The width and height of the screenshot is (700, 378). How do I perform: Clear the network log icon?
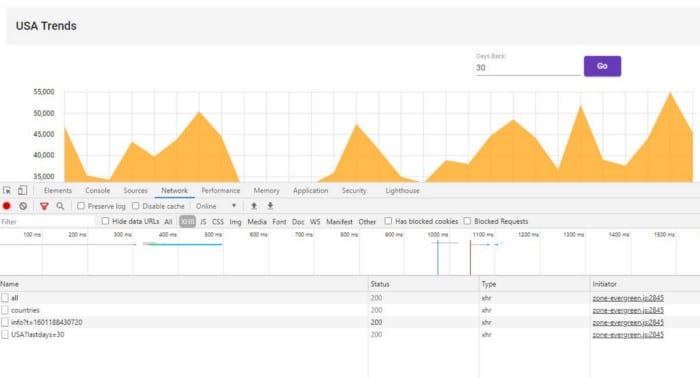(x=23, y=206)
